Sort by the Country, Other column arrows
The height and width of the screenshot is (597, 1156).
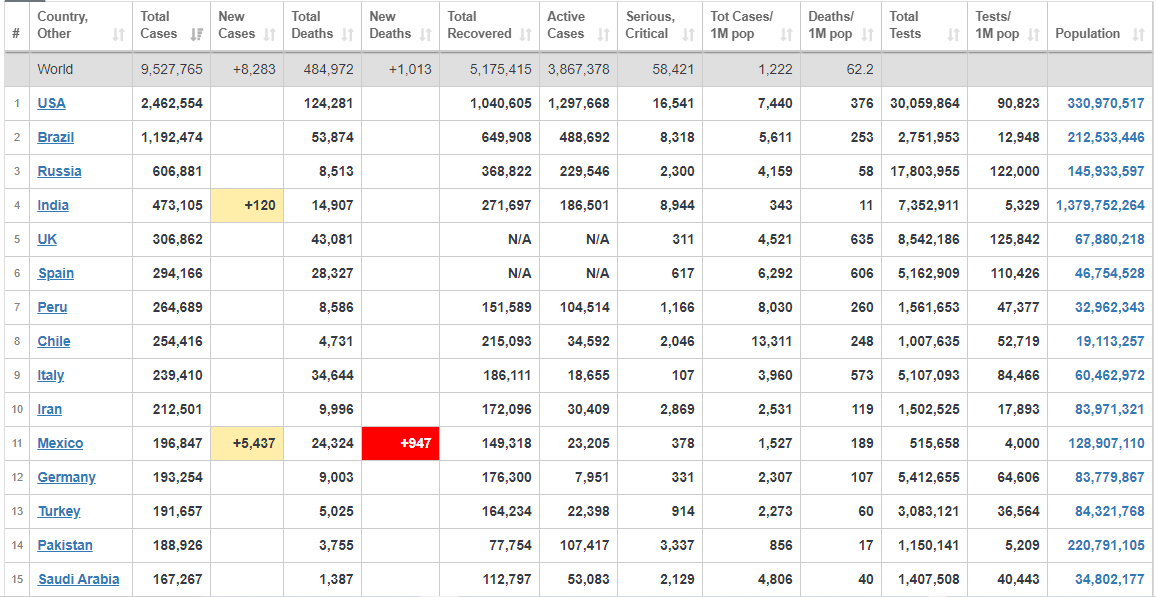[x=119, y=34]
